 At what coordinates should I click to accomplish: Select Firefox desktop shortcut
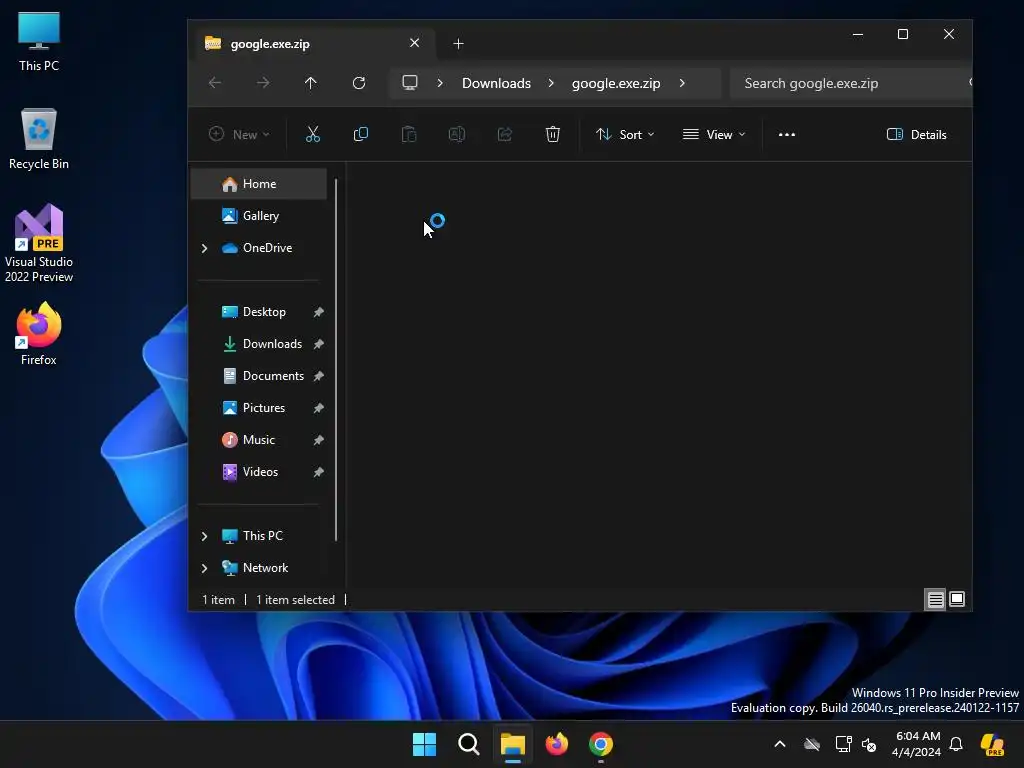39,334
